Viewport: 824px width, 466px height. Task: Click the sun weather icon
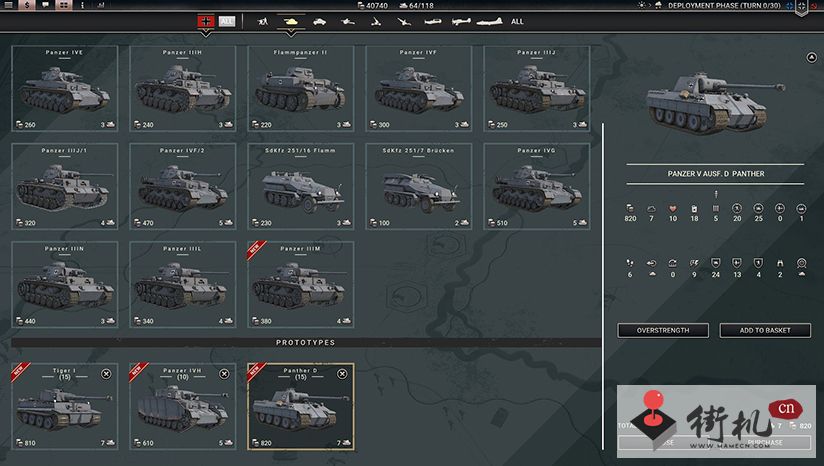click(x=642, y=5)
